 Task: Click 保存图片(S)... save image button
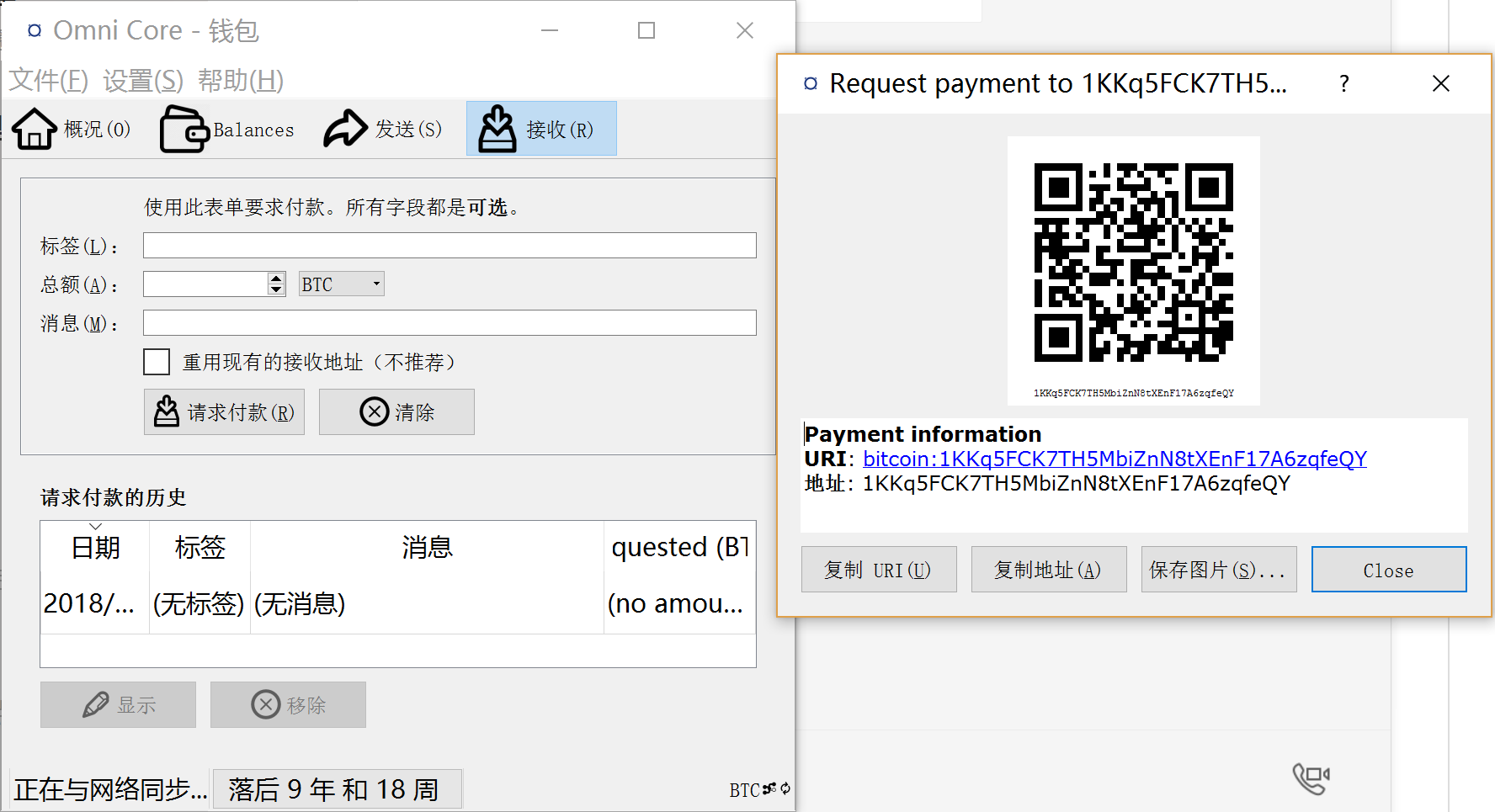coord(1219,570)
